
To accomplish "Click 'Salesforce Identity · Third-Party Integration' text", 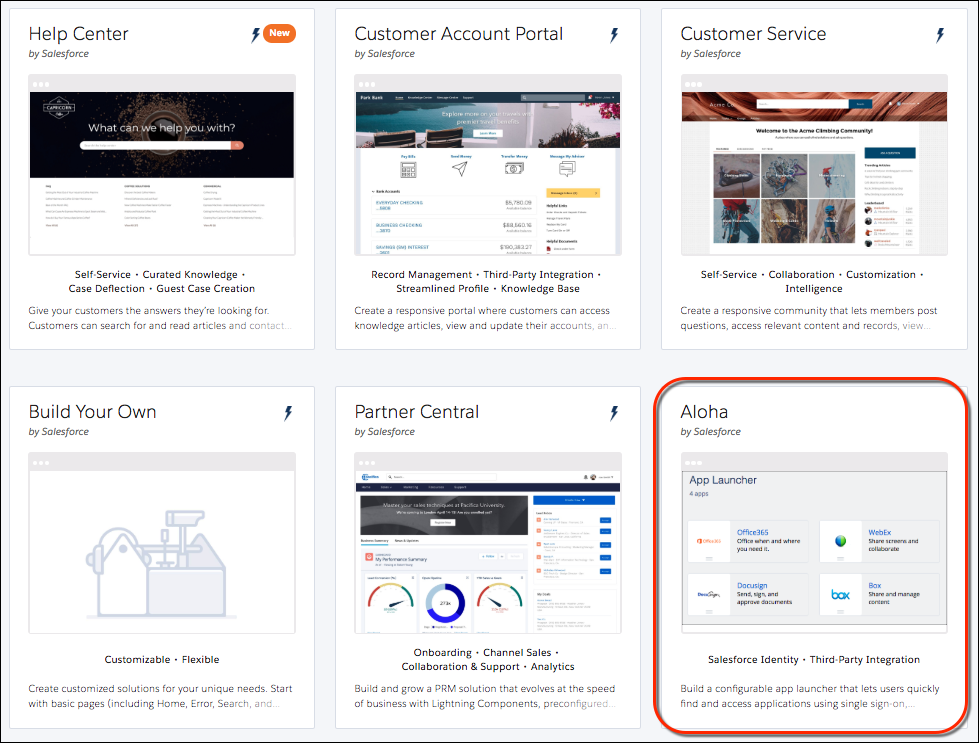I will (814, 659).
